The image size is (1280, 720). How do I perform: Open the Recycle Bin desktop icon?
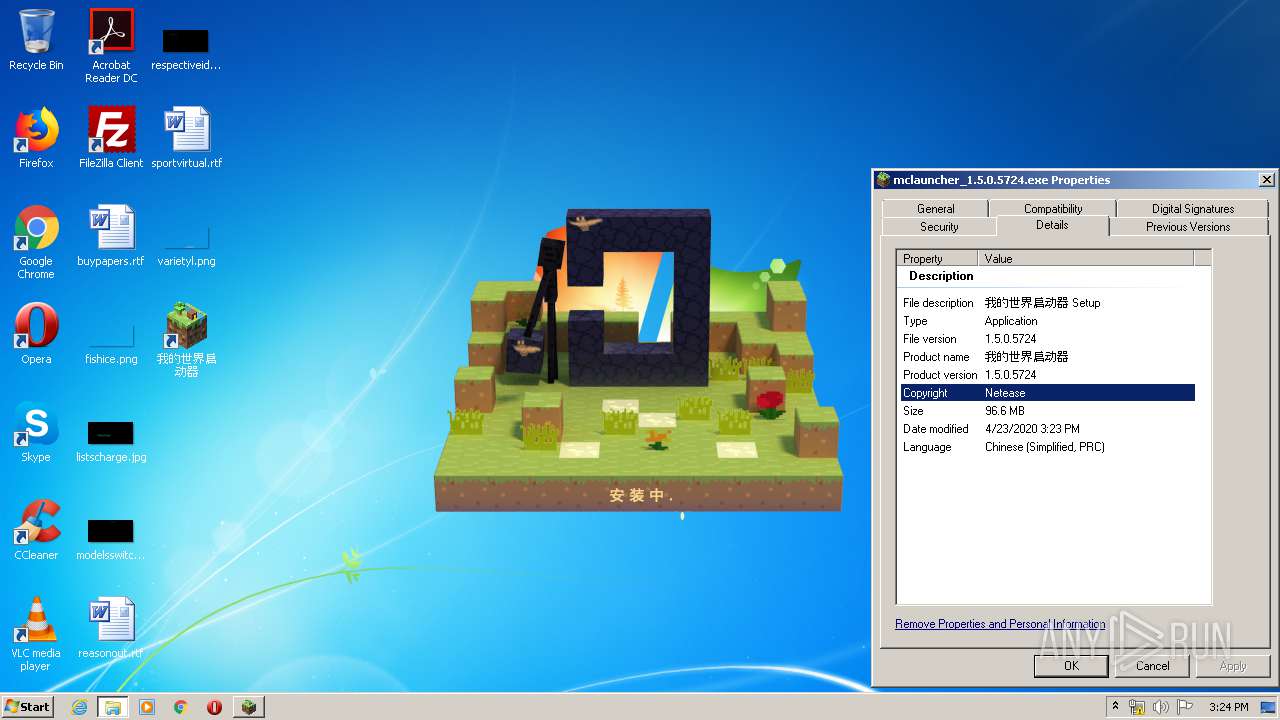(x=36, y=40)
